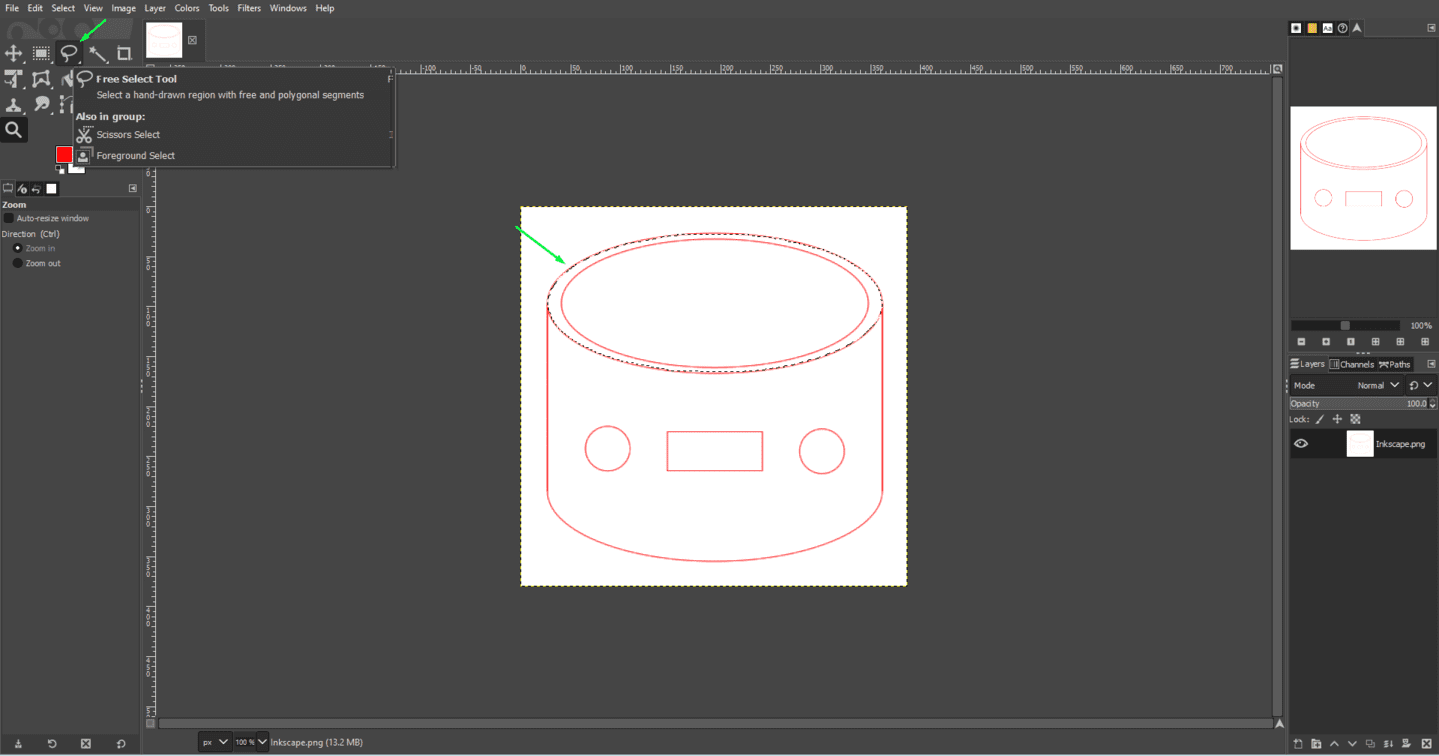
Task: Hide the Inkscape.png layer via the eye icon
Action: point(1300,443)
